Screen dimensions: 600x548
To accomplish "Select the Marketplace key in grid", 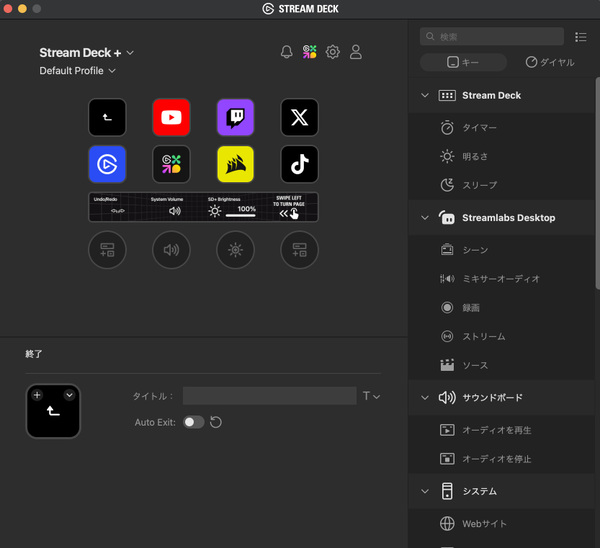I will (x=171, y=164).
